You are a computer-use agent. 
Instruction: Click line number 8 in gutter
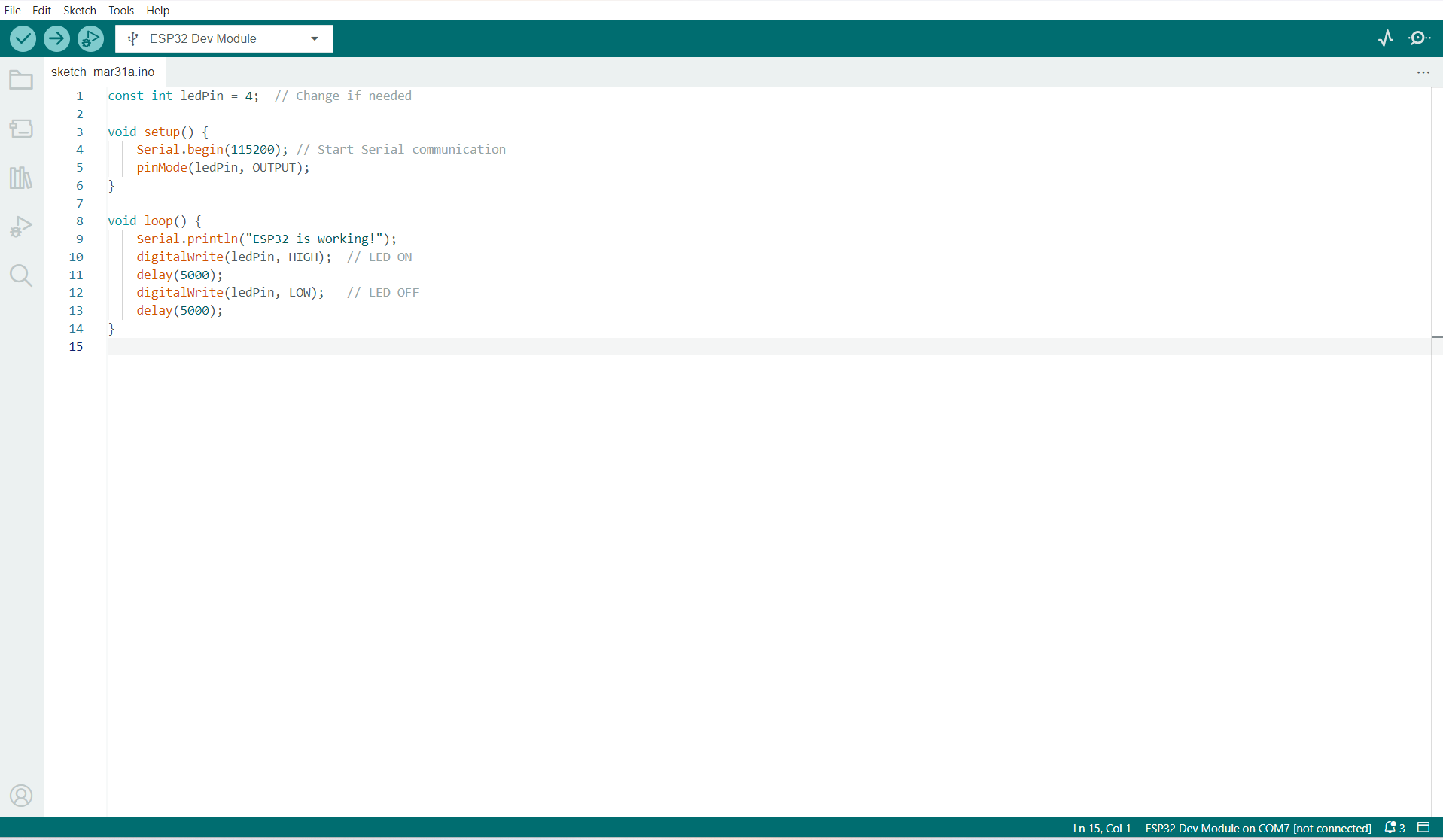click(x=79, y=221)
